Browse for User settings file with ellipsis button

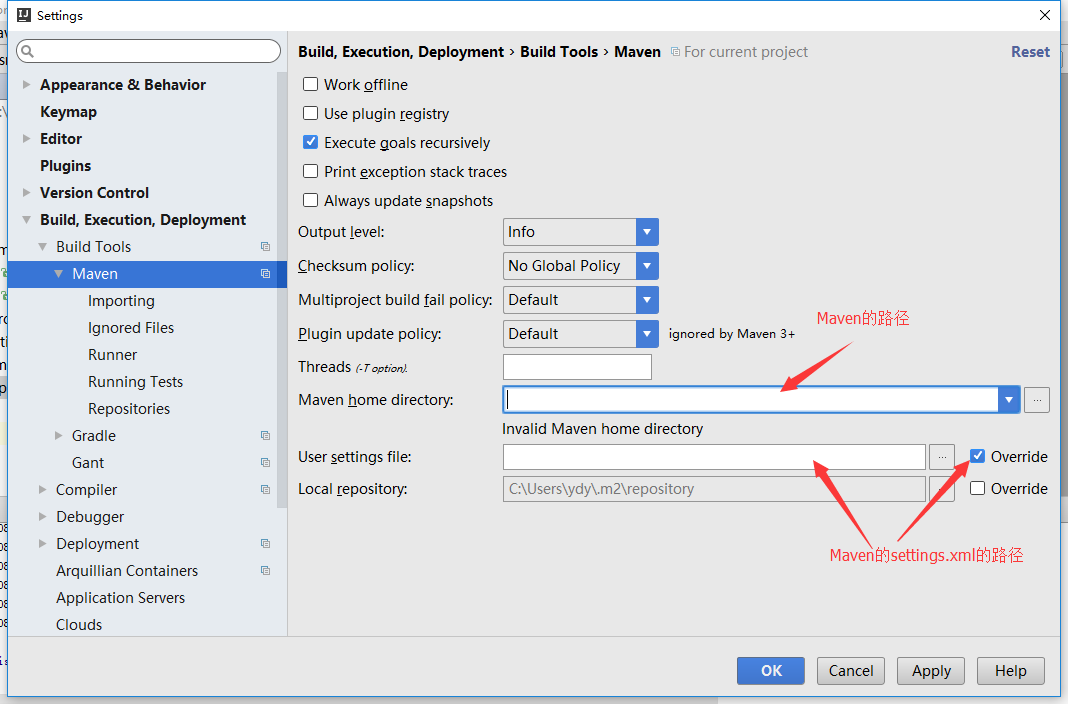941,457
